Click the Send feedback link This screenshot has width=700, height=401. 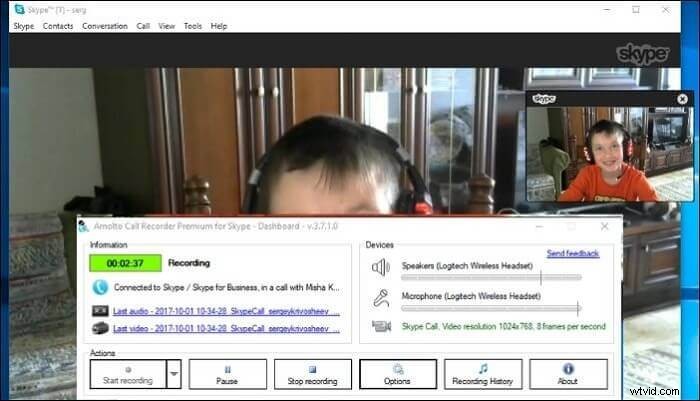(573, 254)
